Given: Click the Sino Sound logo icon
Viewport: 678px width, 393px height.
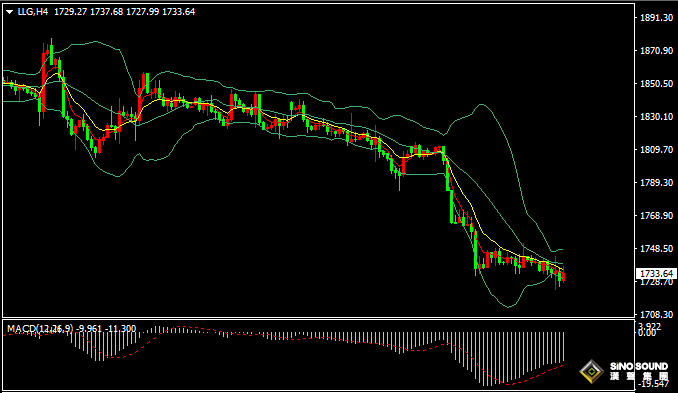Looking at the screenshot, I should pyautogui.click(x=592, y=371).
